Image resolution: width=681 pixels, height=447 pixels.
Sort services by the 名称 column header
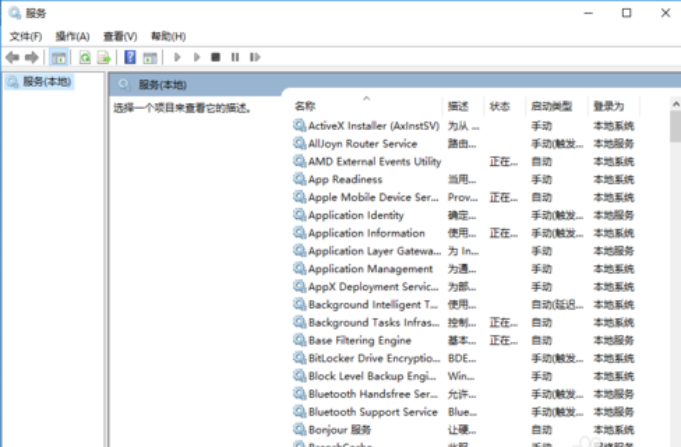[305, 106]
